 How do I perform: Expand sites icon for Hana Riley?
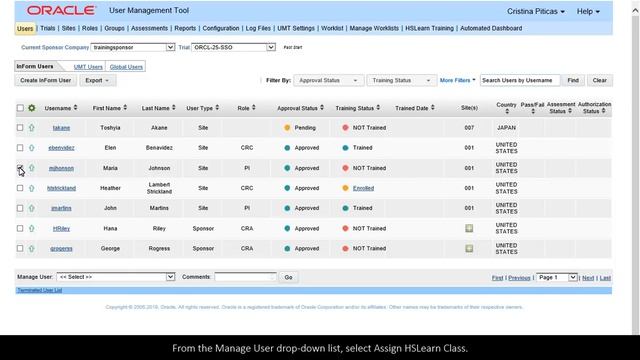[469, 228]
